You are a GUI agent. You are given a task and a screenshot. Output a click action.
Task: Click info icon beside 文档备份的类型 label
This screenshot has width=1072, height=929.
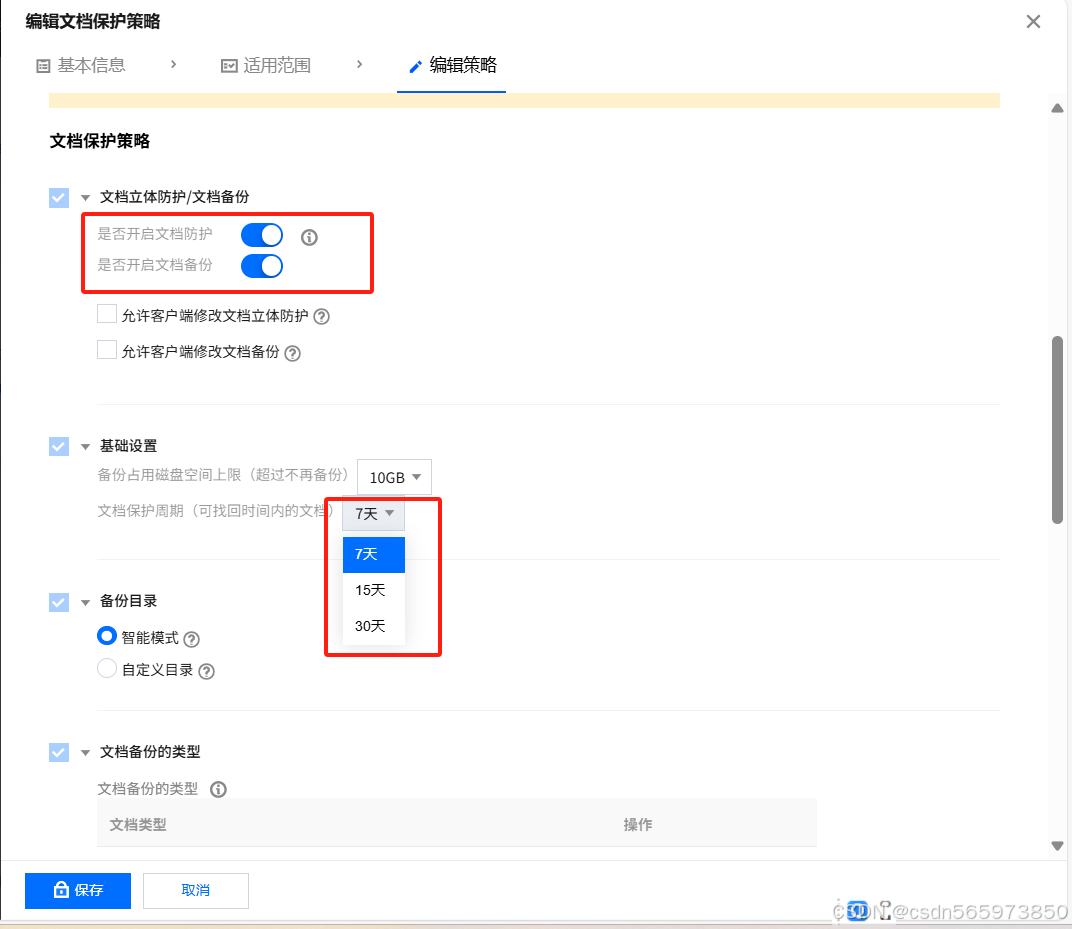pyautogui.click(x=218, y=790)
